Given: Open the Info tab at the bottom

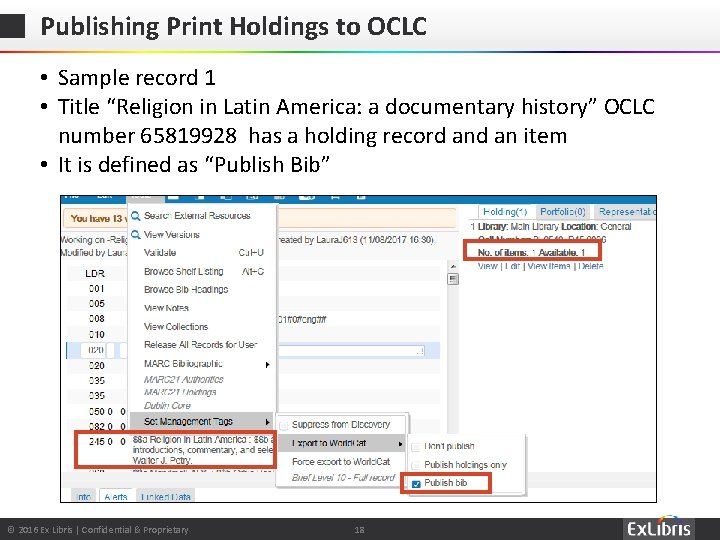Looking at the screenshot, I should (83, 496).
